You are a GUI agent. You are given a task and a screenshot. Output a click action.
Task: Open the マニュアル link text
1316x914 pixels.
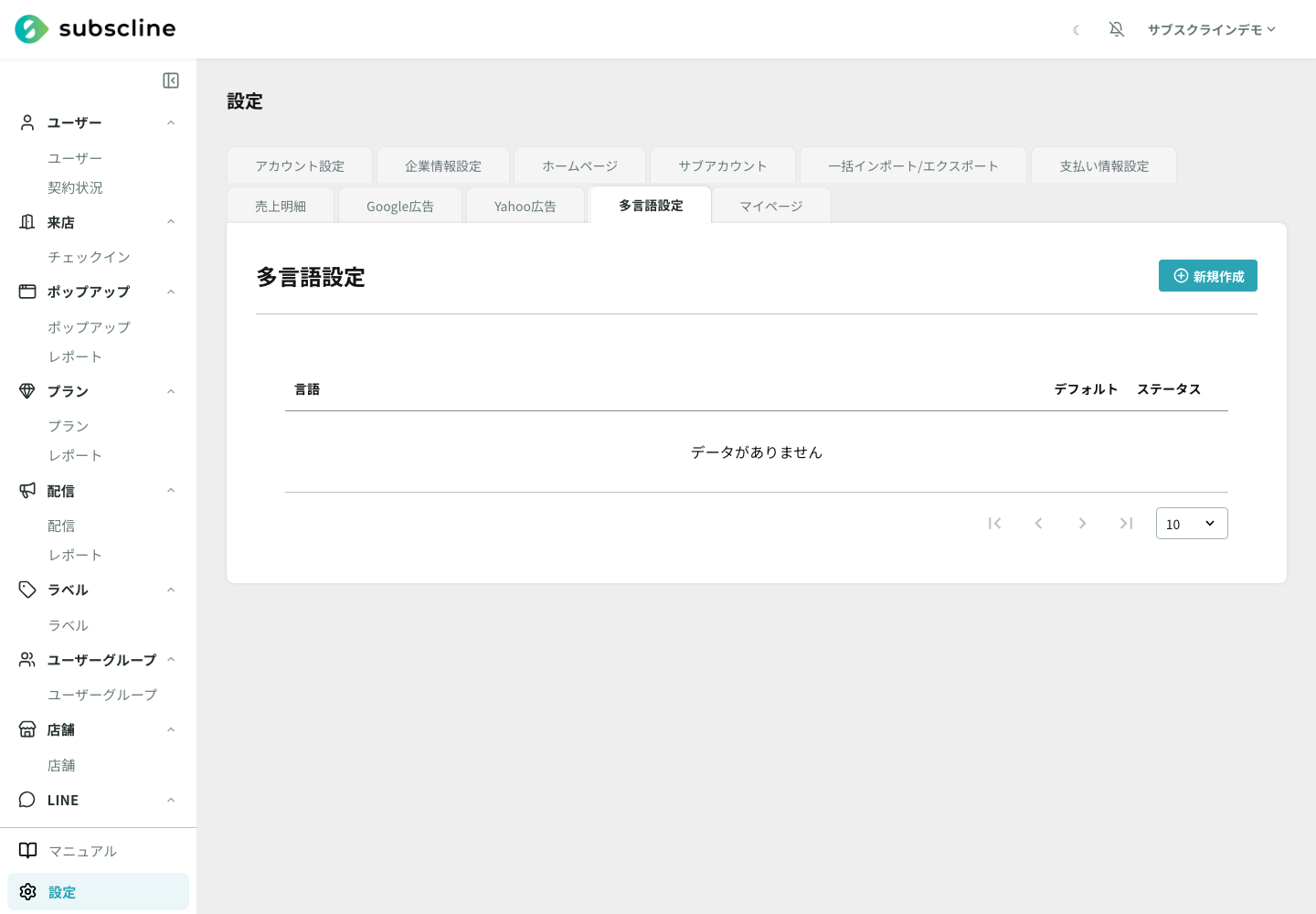tap(82, 851)
